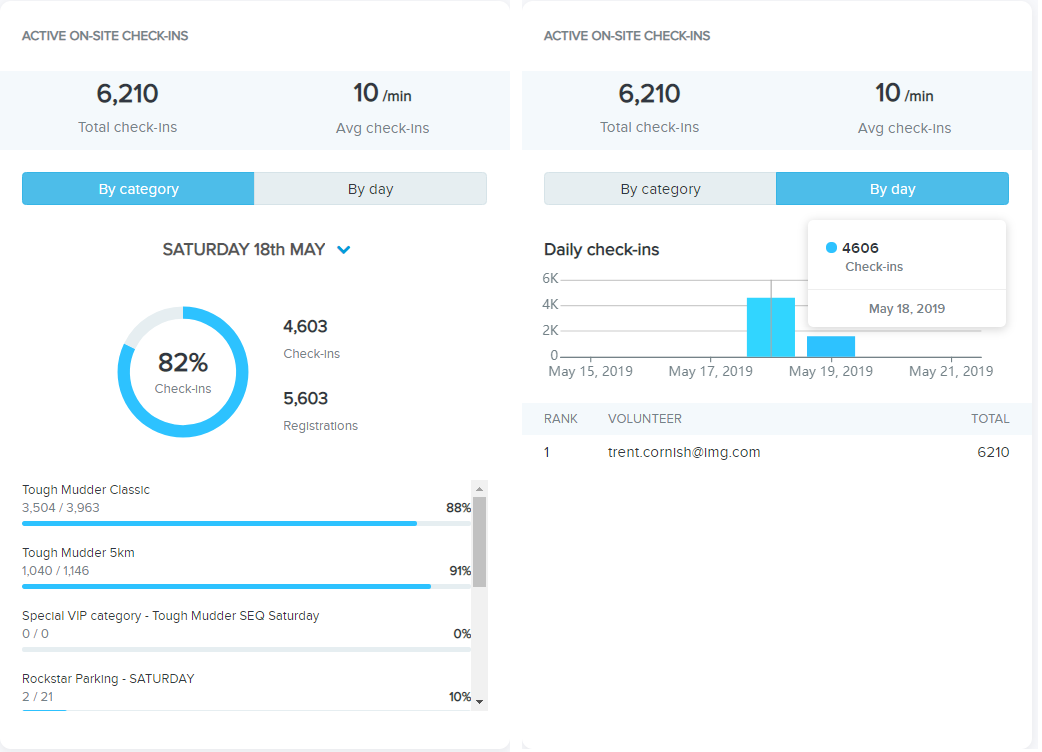The height and width of the screenshot is (752, 1042).
Task: Click the May 18, 2019 tooltip date
Action: click(906, 308)
